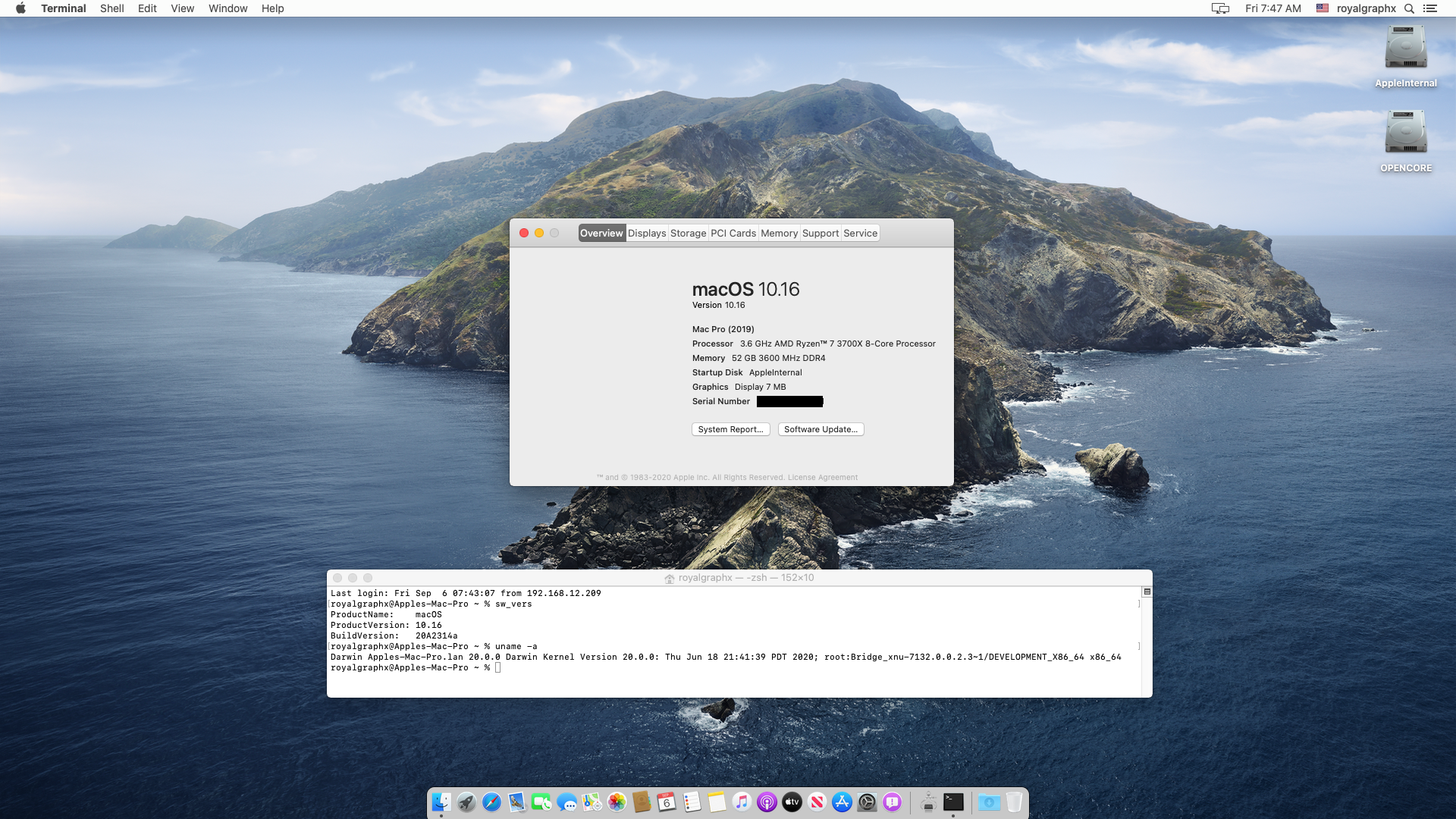Open Reminders app in dock

692,802
